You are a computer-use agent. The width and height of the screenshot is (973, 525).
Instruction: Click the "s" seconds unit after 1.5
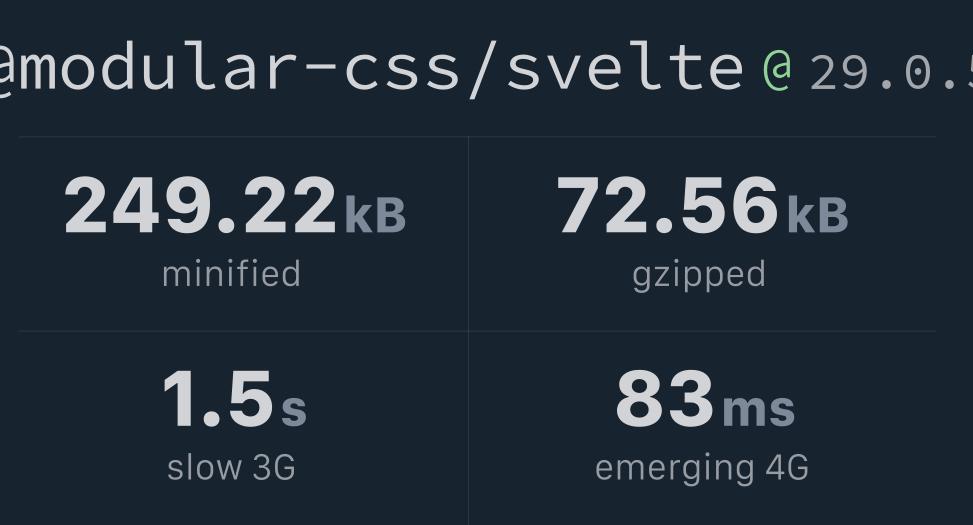tap(294, 409)
